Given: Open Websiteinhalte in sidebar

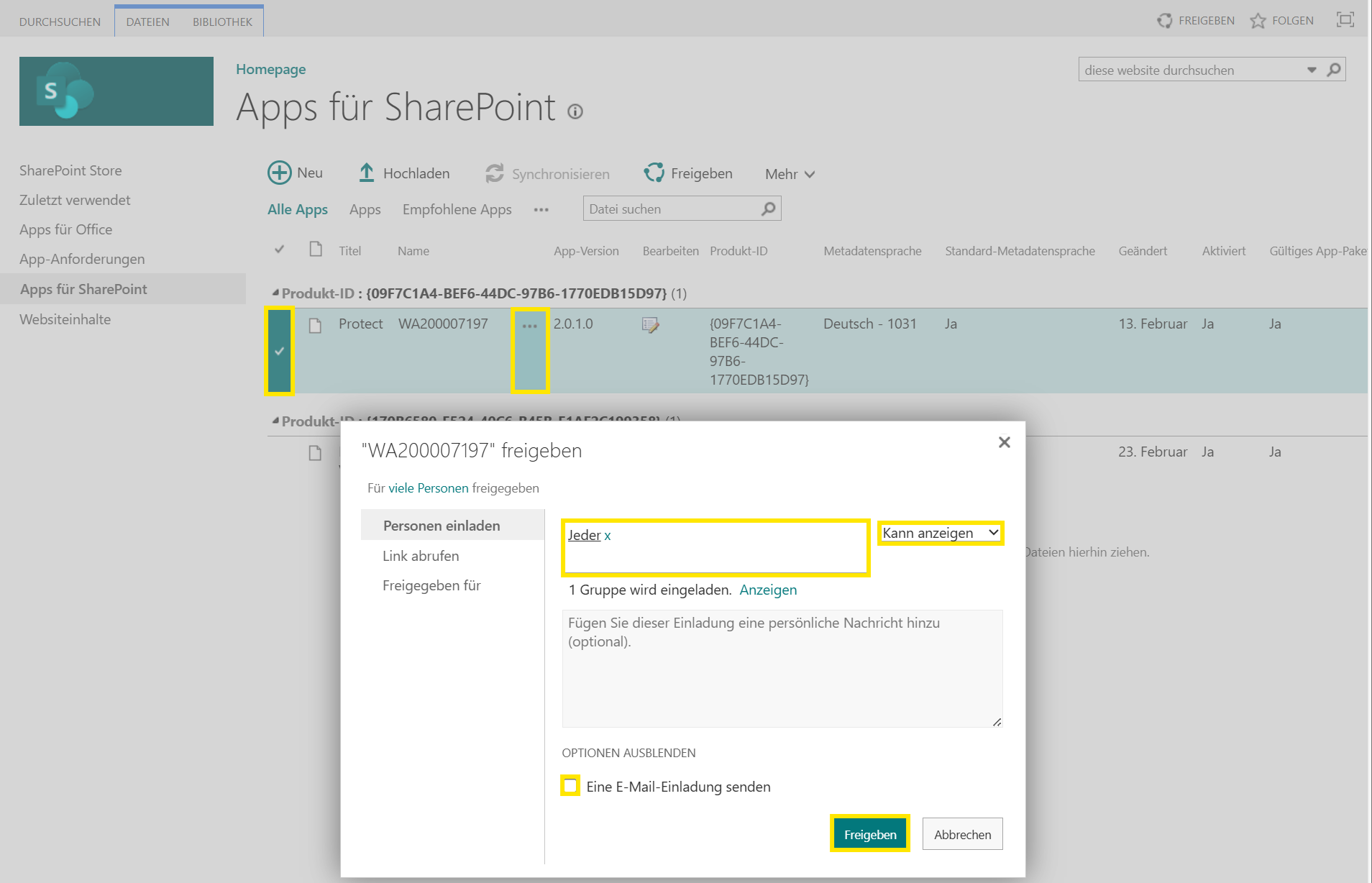Looking at the screenshot, I should coord(65,319).
